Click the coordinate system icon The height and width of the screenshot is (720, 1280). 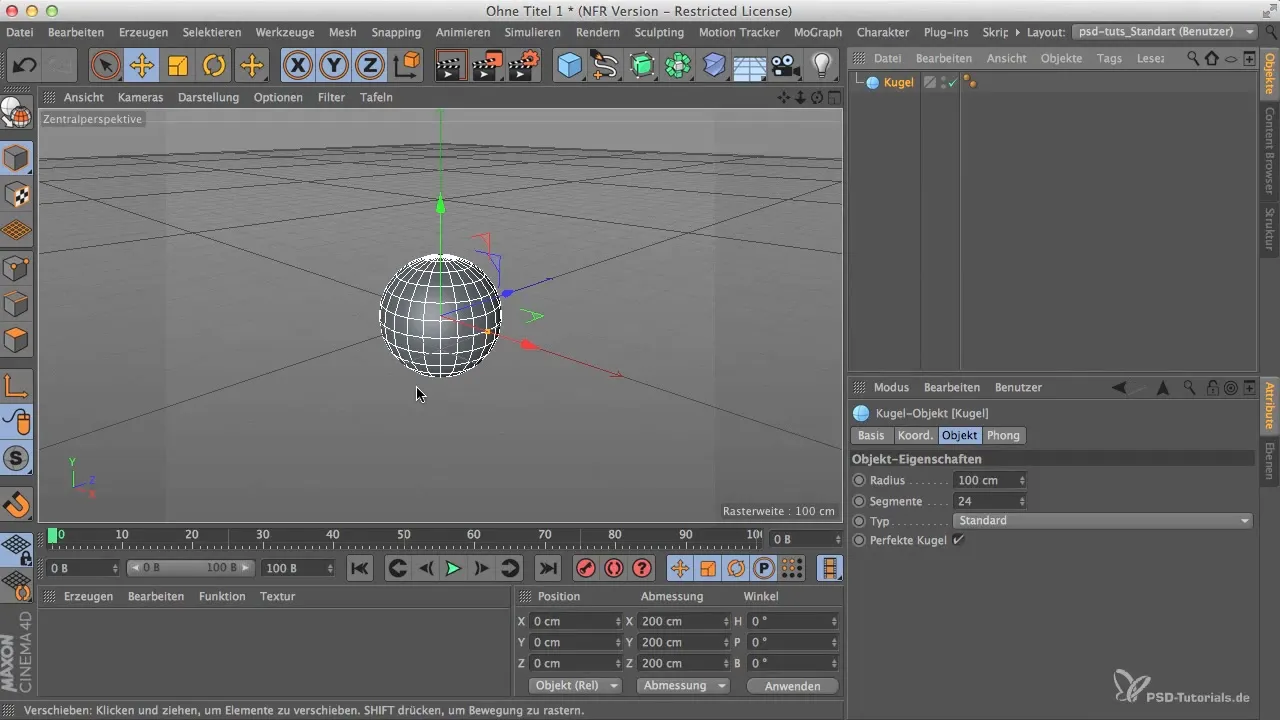click(407, 66)
